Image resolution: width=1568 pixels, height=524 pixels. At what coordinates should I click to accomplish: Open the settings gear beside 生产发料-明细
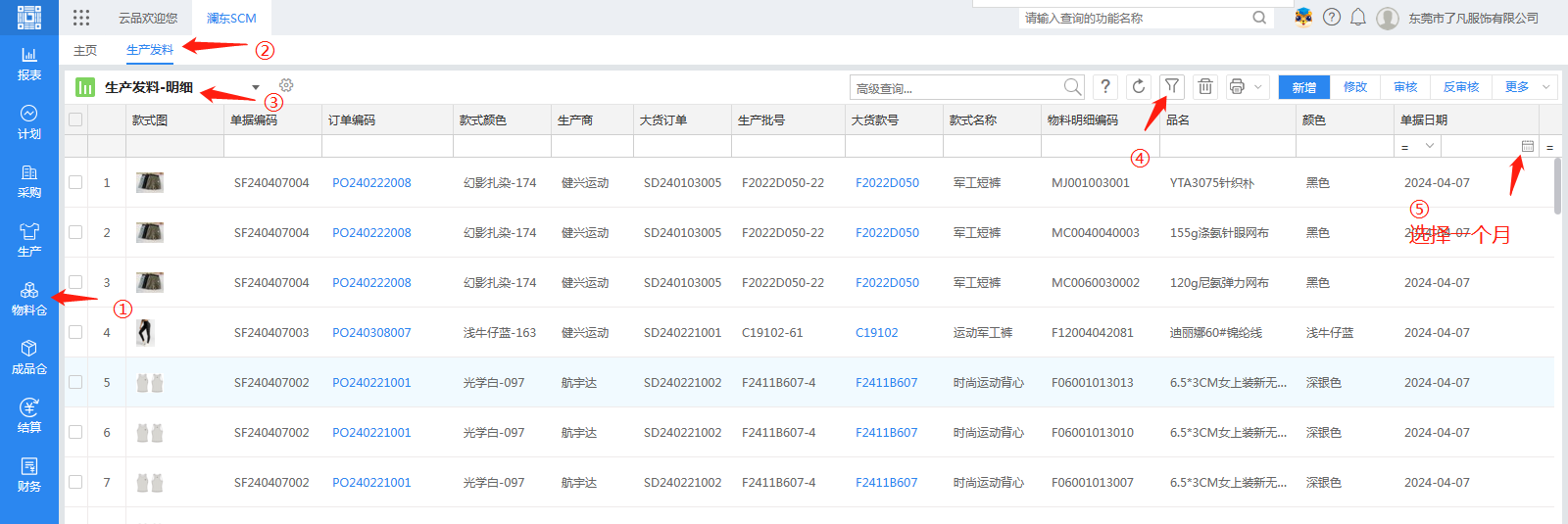pyautogui.click(x=286, y=86)
